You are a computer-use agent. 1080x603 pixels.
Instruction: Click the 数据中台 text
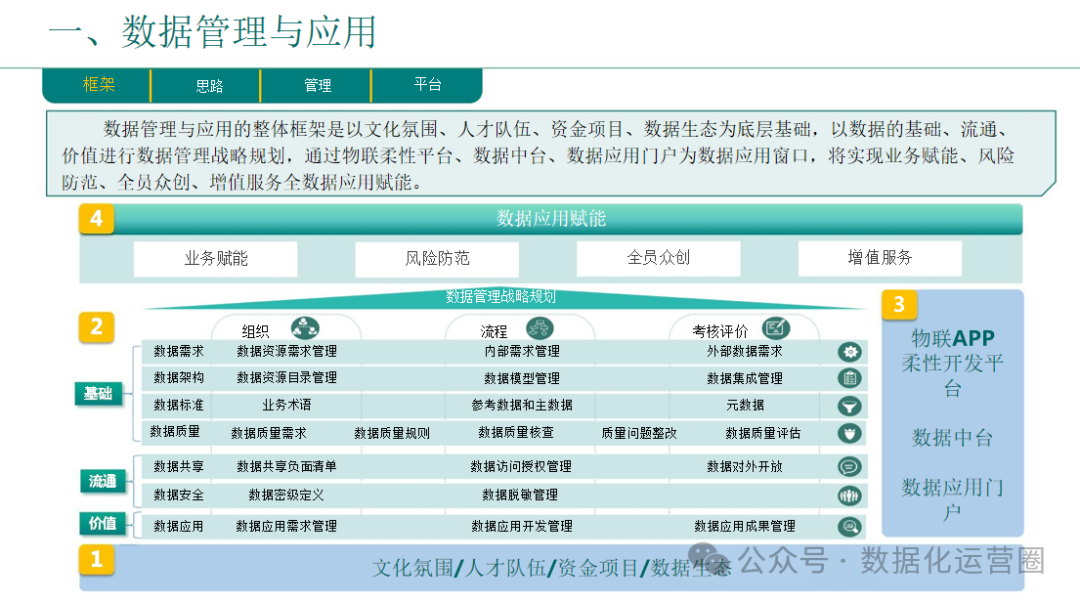click(953, 438)
